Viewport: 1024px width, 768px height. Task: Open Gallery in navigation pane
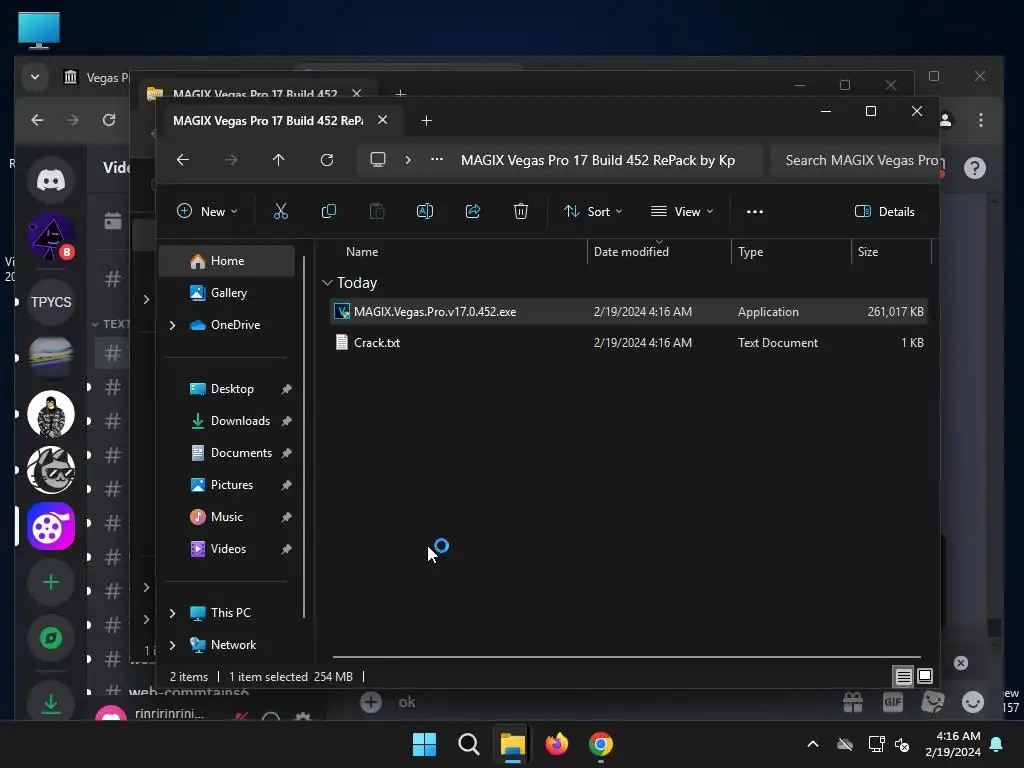pos(227,293)
